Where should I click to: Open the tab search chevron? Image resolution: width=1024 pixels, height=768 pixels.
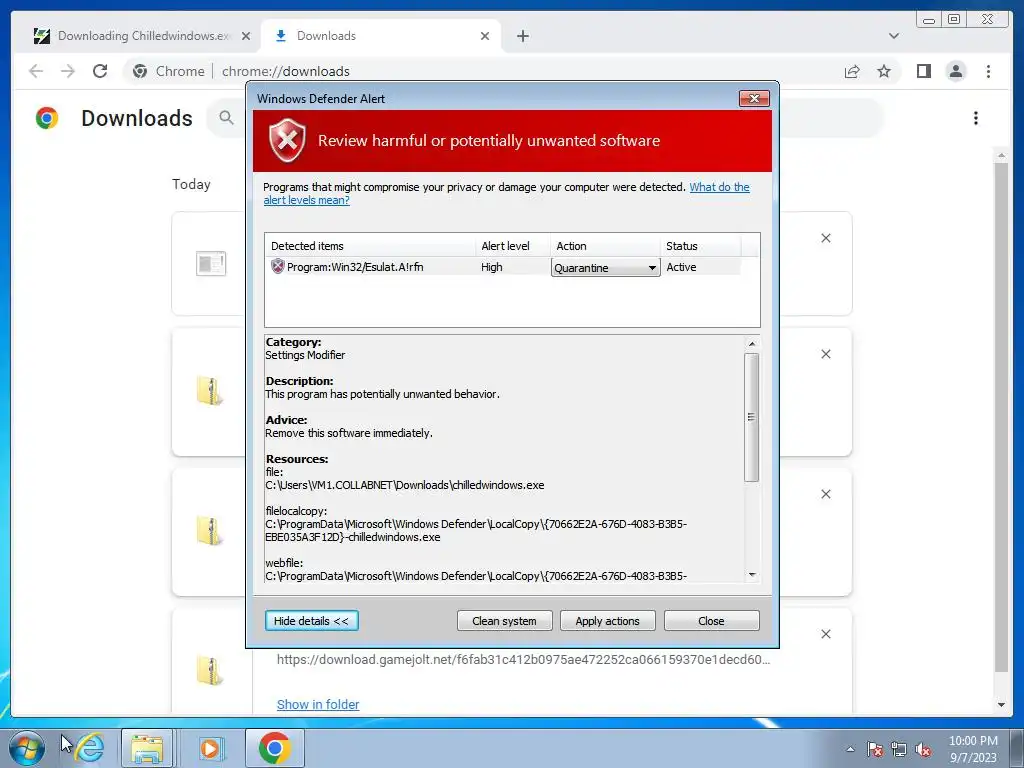point(893,36)
